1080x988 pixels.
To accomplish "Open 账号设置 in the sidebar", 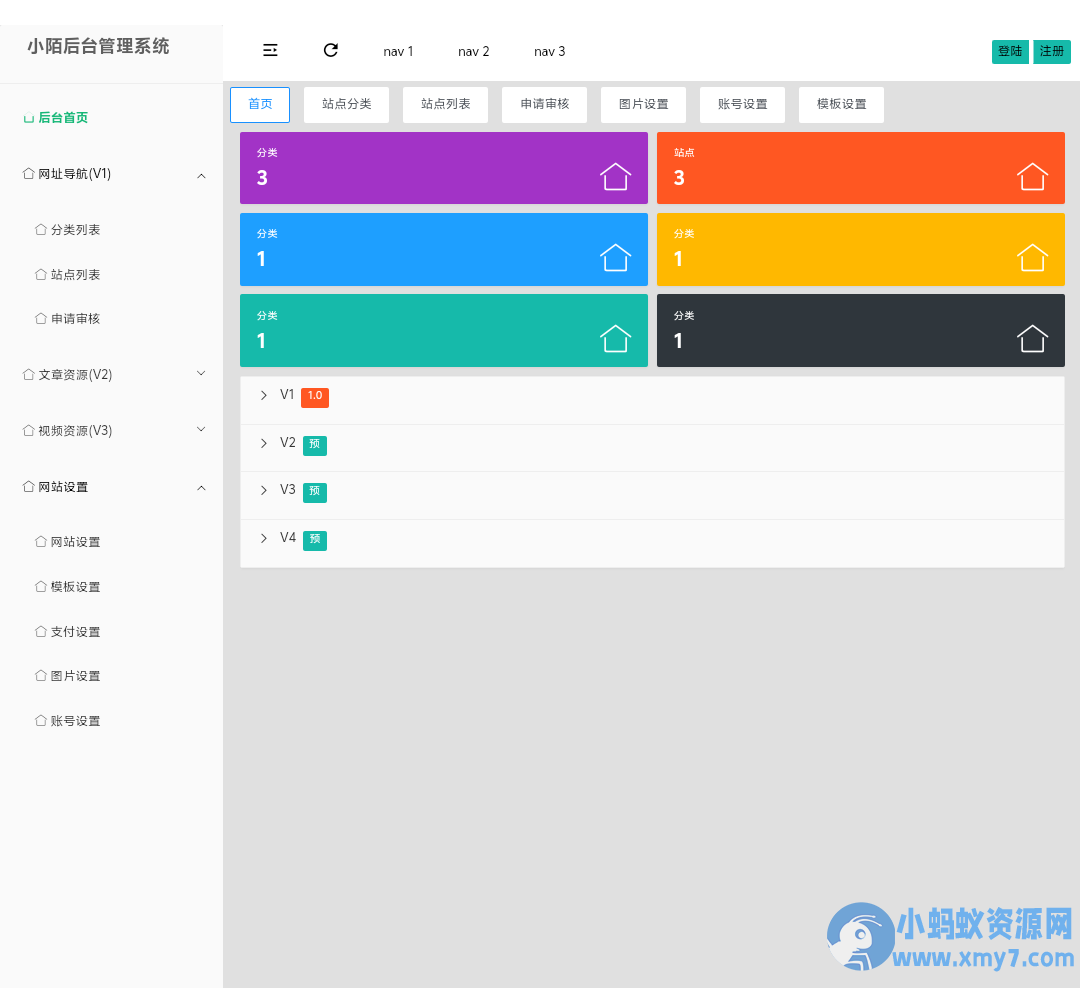I will pyautogui.click(x=75, y=721).
